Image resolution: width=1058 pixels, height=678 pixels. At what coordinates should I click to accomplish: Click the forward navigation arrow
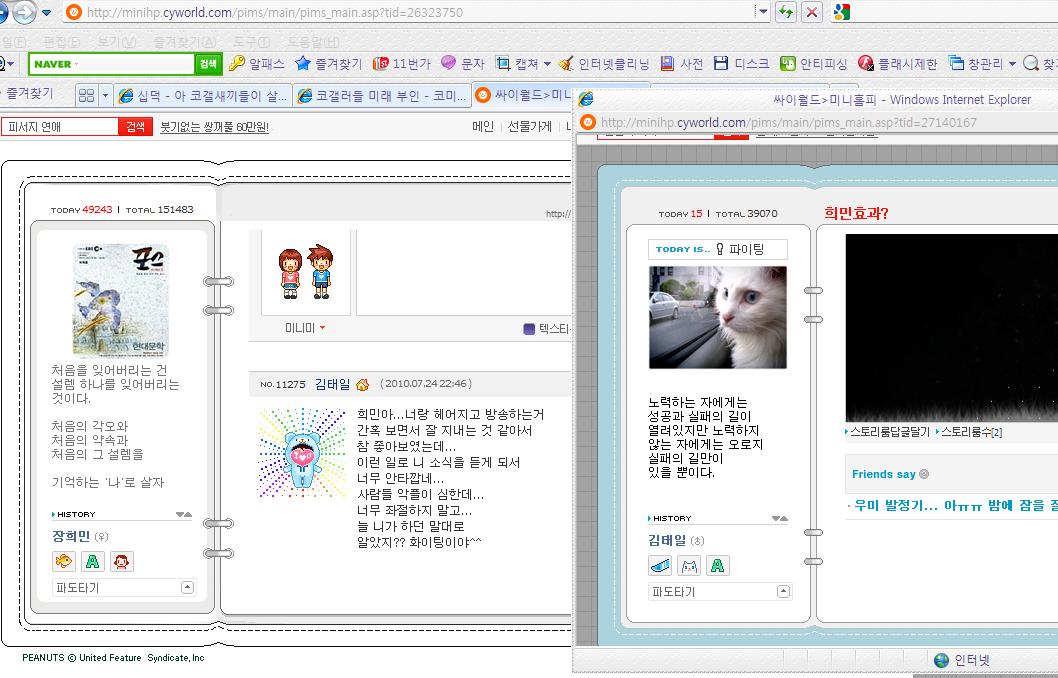(x=25, y=12)
